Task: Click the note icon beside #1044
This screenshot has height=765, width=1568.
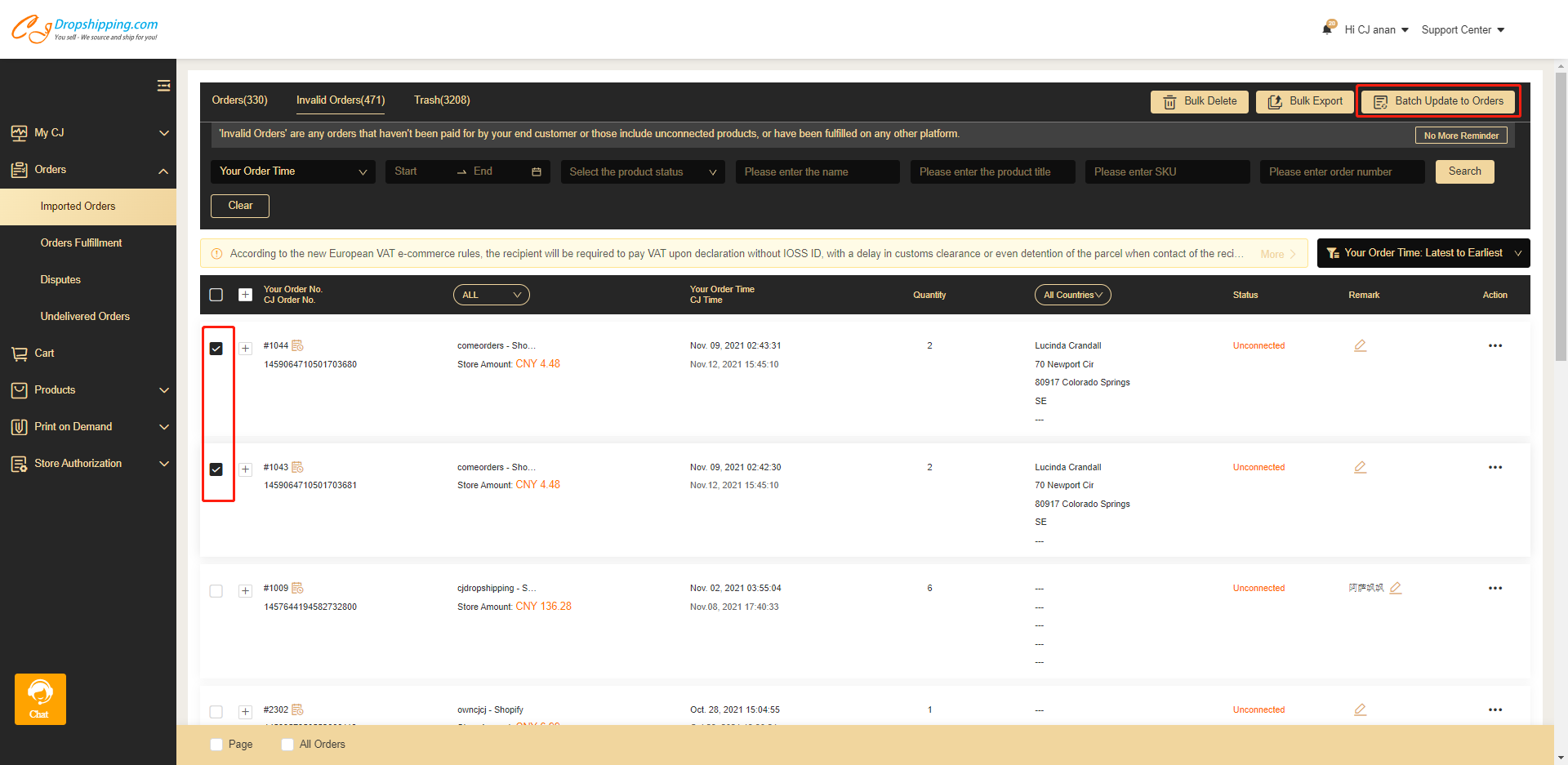Action: tap(298, 346)
